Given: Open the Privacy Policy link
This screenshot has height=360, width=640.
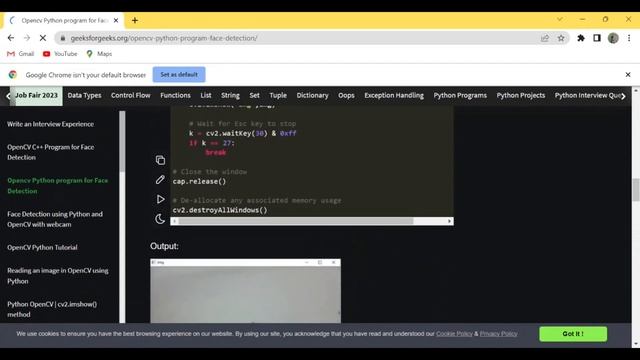Looking at the screenshot, I should [x=498, y=334].
